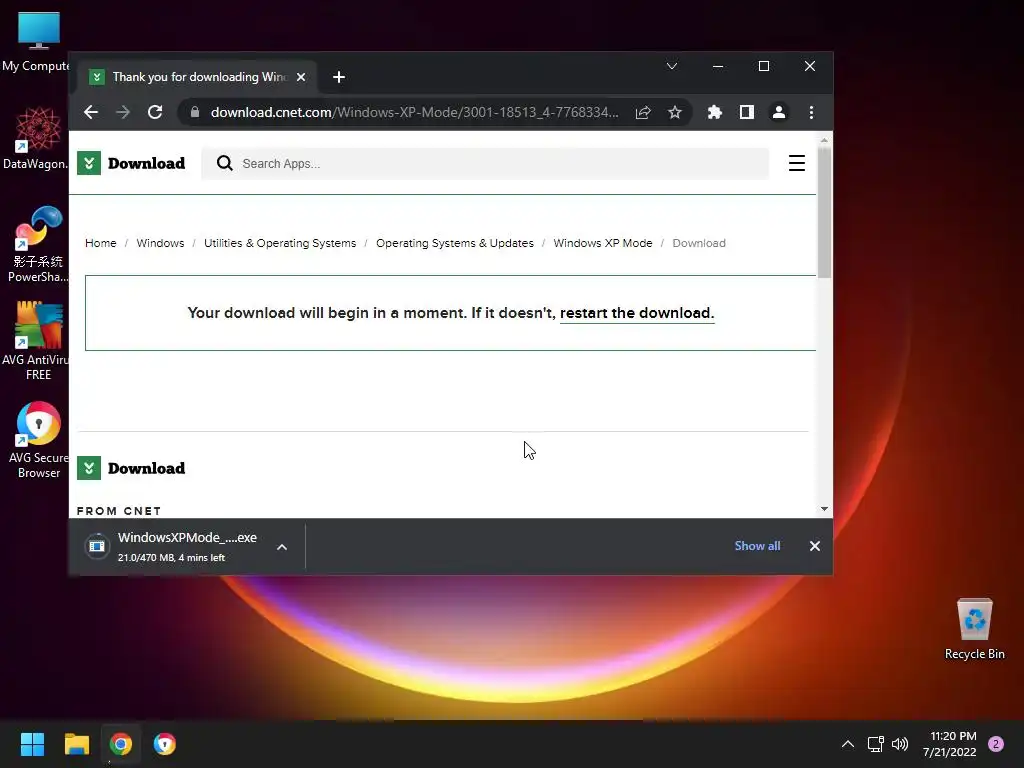The image size is (1024, 768).
Task: Click the Chrome taskbar icon
Action: [x=121, y=744]
